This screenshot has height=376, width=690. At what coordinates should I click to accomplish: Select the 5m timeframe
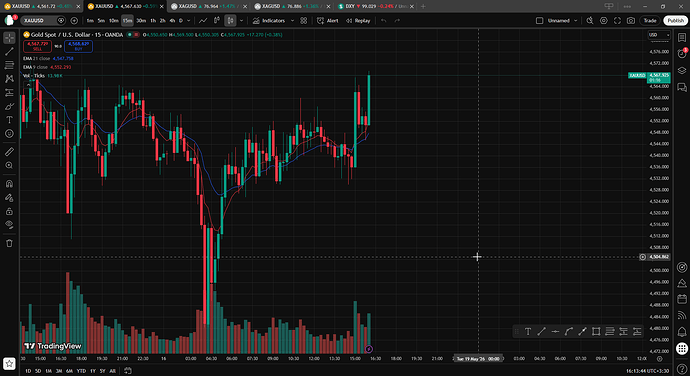(x=101, y=21)
